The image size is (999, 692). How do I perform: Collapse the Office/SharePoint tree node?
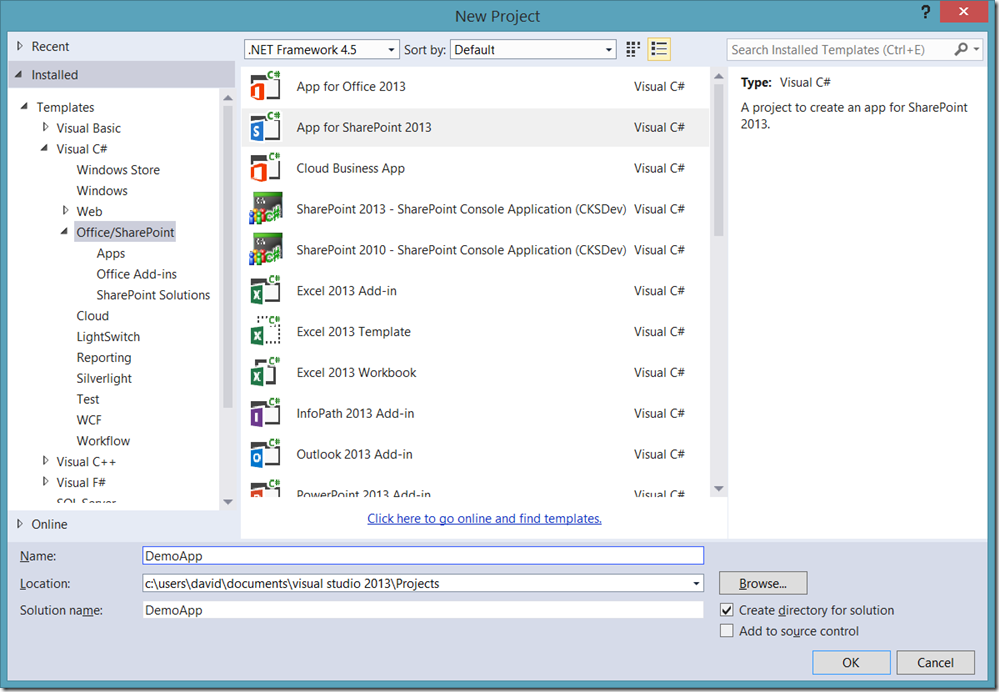[64, 232]
